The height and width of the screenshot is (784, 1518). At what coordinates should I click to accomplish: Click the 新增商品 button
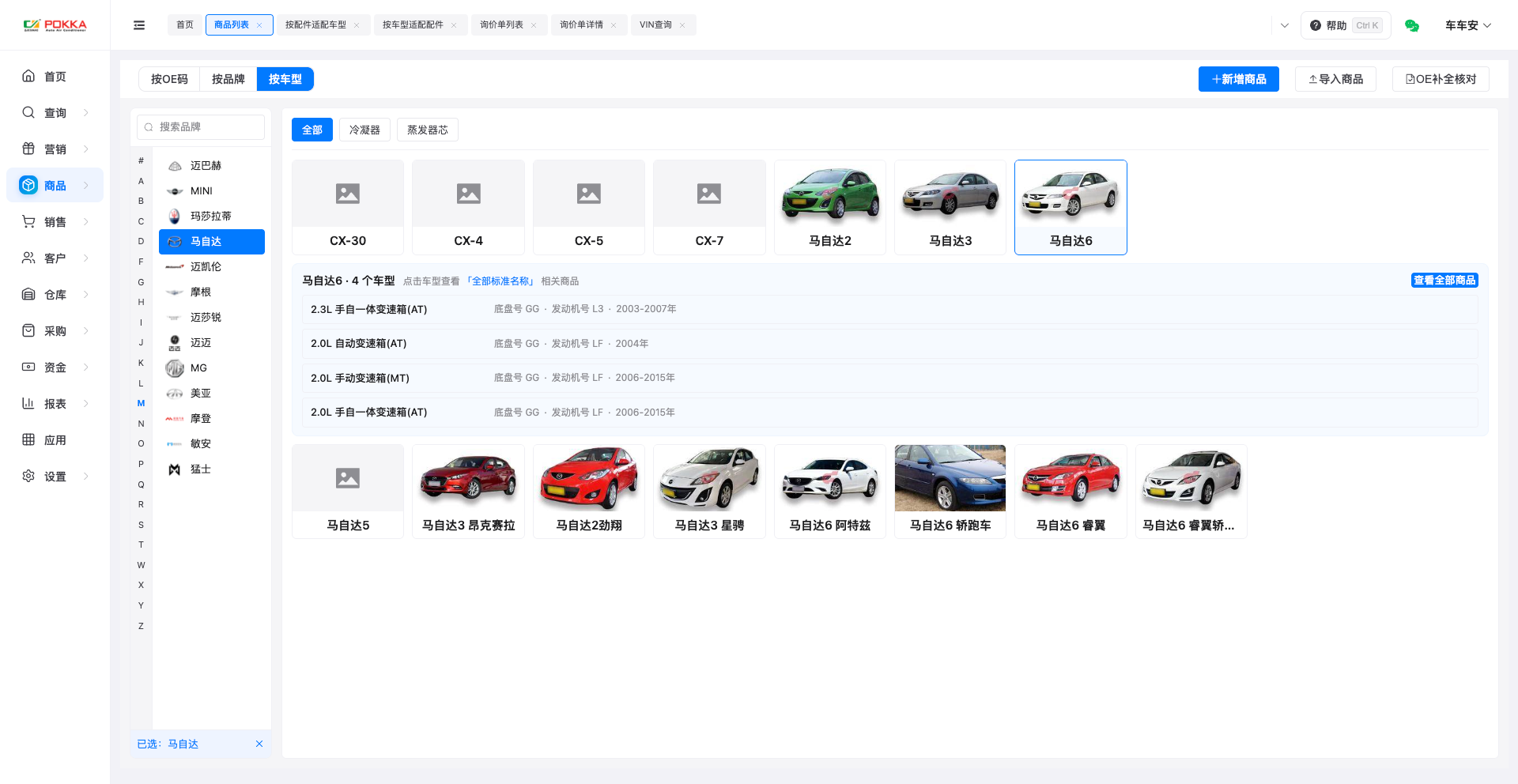1239,79
